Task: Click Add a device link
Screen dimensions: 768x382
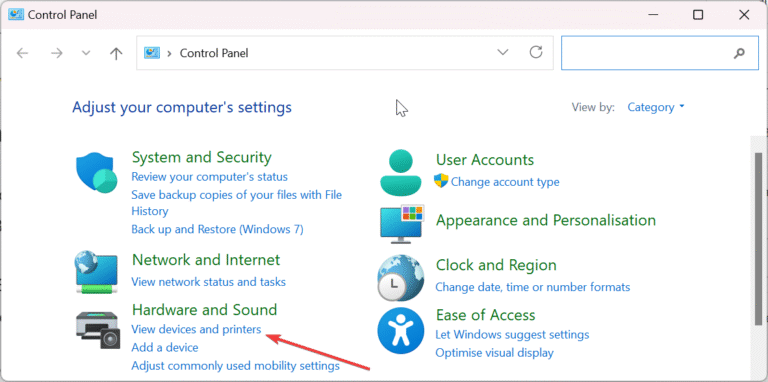Action: [165, 348]
